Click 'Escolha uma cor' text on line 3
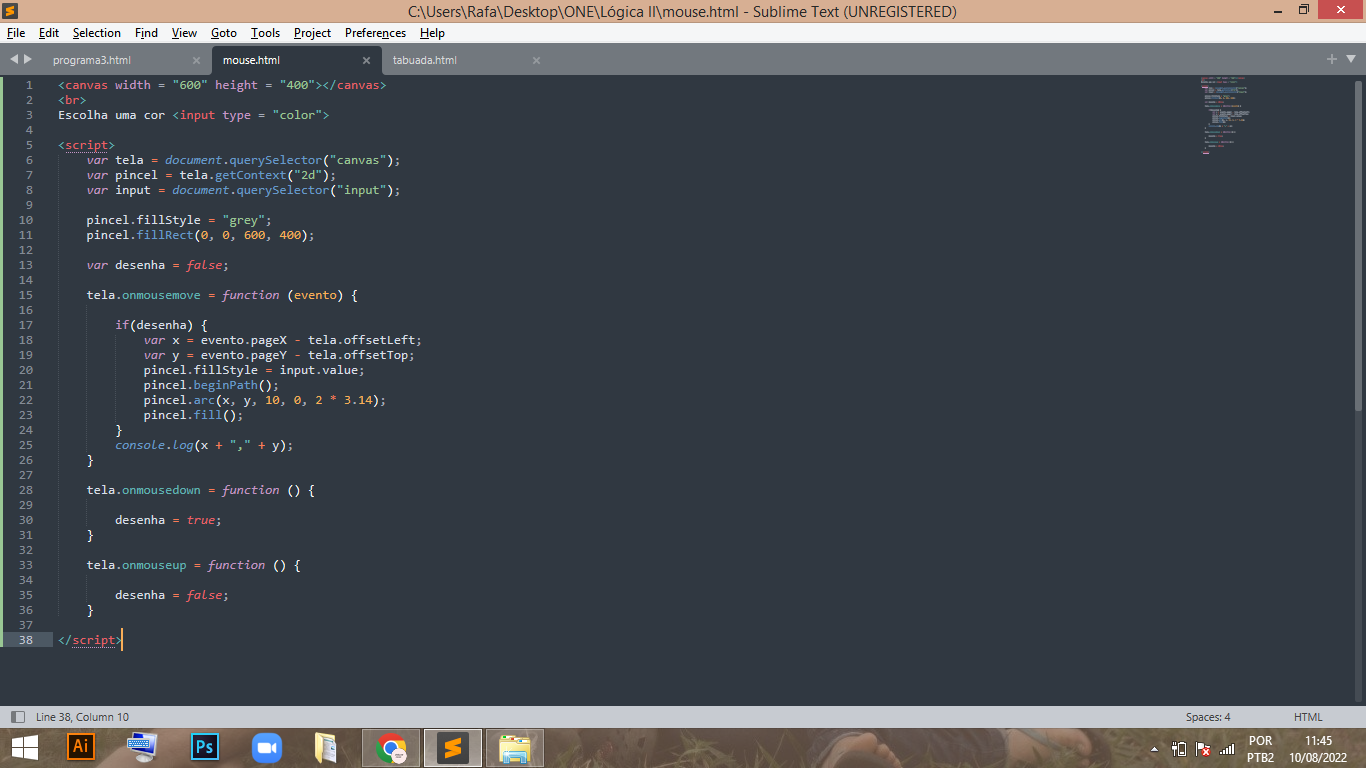The height and width of the screenshot is (768, 1366). pyautogui.click(x=111, y=115)
